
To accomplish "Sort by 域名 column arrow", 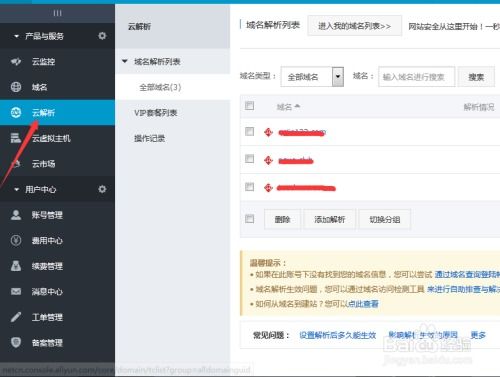I will (297, 106).
